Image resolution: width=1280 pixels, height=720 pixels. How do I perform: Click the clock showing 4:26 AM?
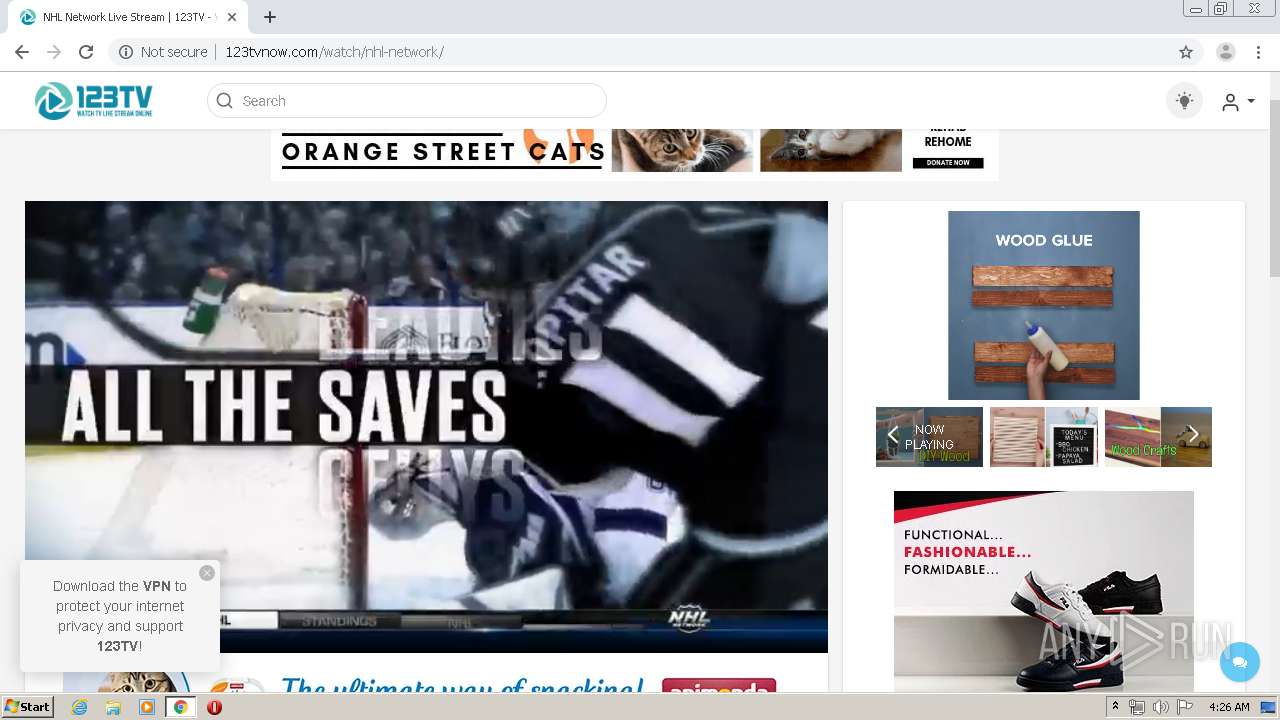(1229, 707)
